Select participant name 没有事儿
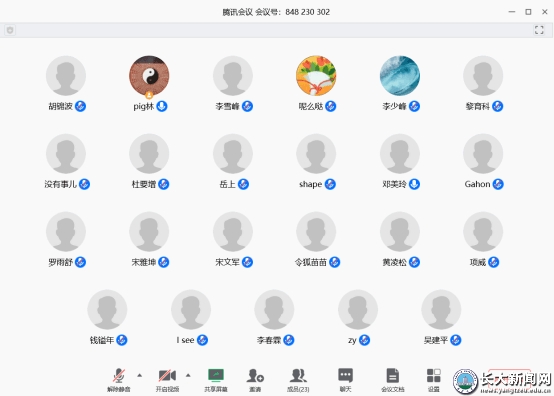The image size is (554, 396). coord(60,184)
